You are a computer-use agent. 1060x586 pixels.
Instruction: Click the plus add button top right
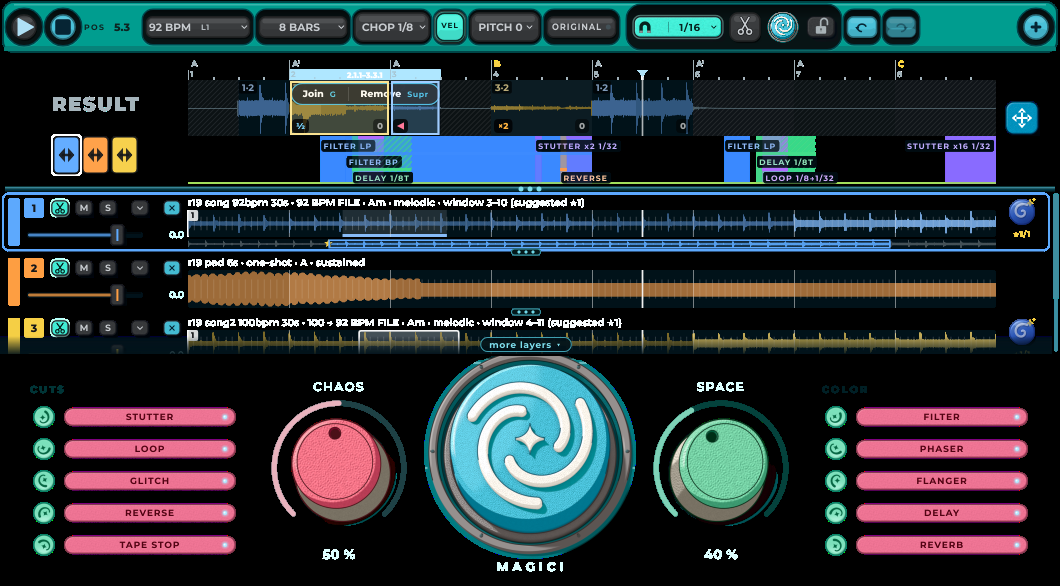coord(1035,27)
